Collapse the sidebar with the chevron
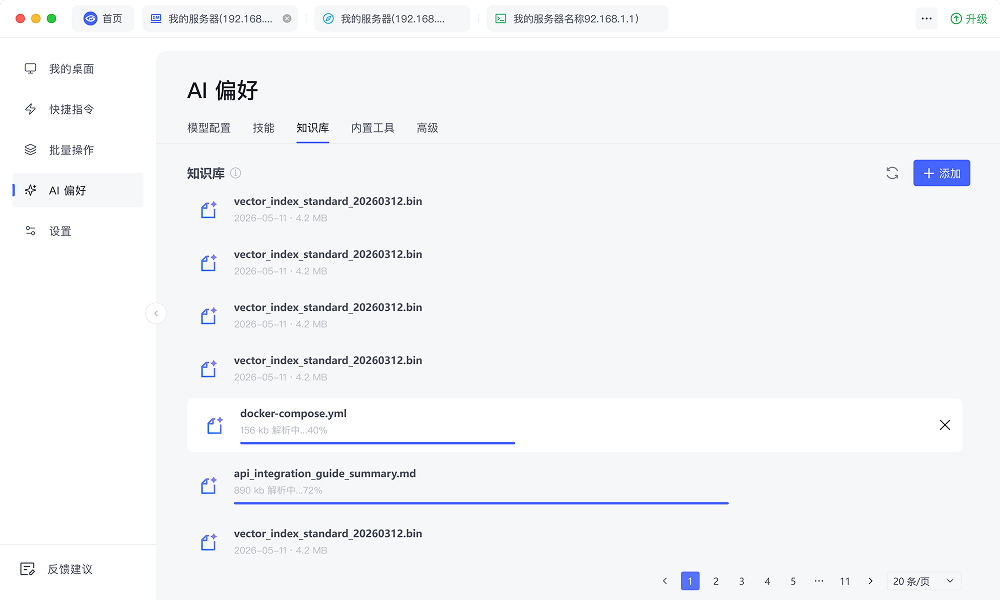The image size is (1000, 600). click(156, 313)
